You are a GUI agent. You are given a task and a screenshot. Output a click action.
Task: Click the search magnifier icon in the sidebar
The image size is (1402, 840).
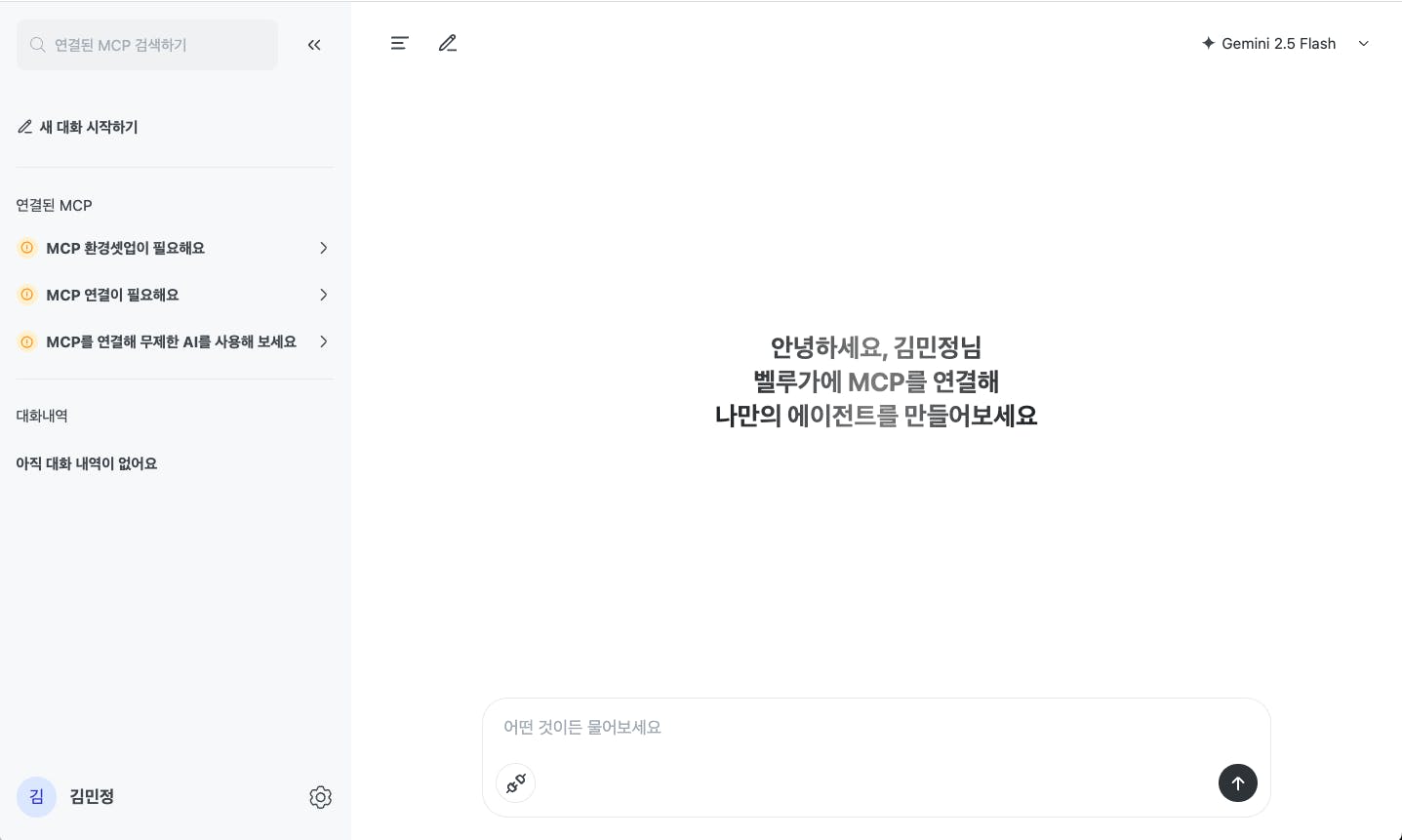coord(38,45)
